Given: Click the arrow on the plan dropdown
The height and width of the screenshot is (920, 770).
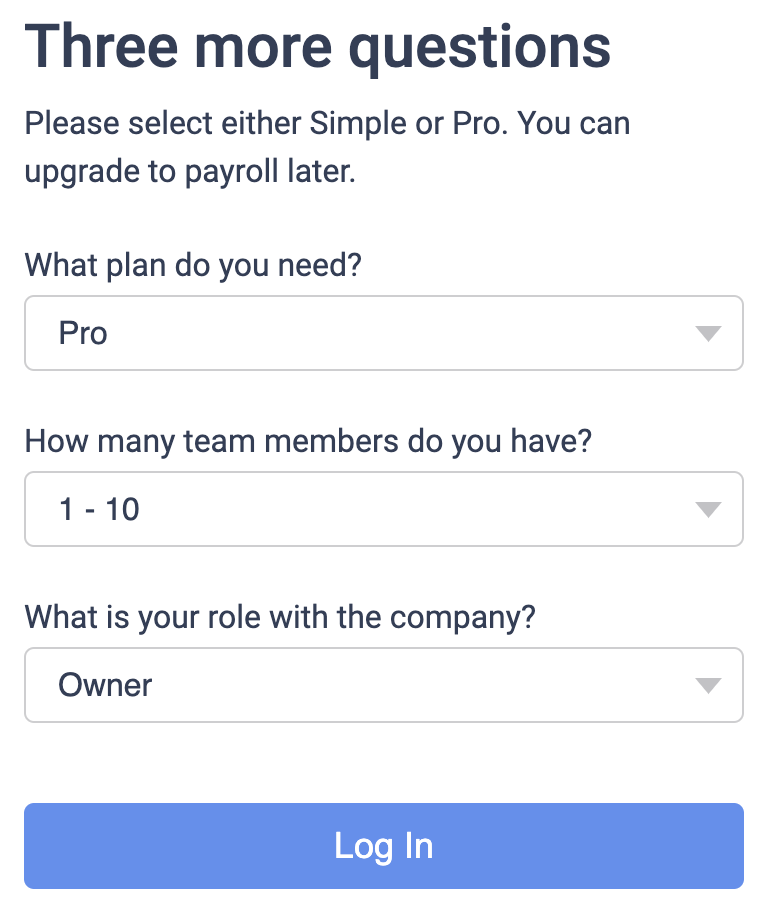Looking at the screenshot, I should (x=708, y=334).
